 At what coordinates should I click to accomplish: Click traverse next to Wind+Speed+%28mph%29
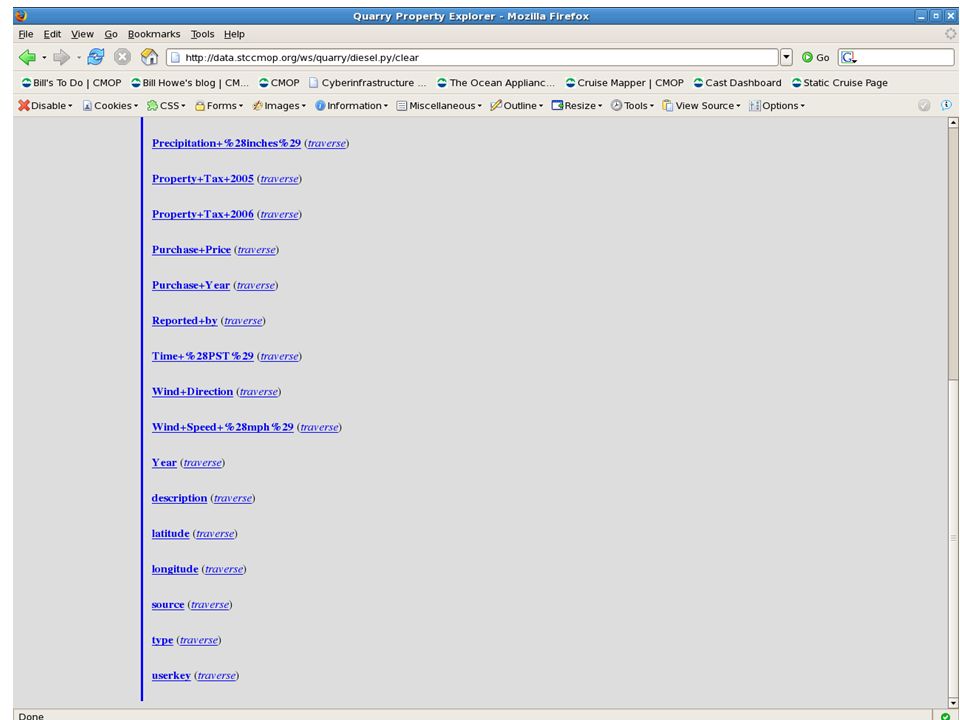tap(319, 427)
